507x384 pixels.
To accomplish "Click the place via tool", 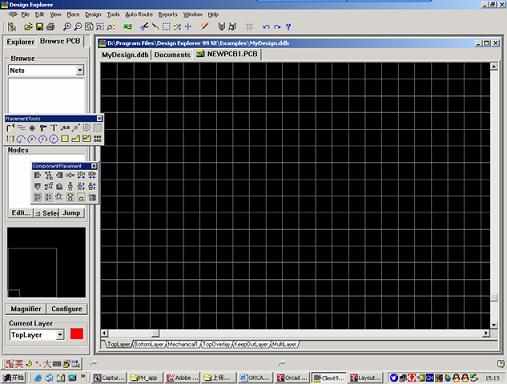I will [43, 128].
